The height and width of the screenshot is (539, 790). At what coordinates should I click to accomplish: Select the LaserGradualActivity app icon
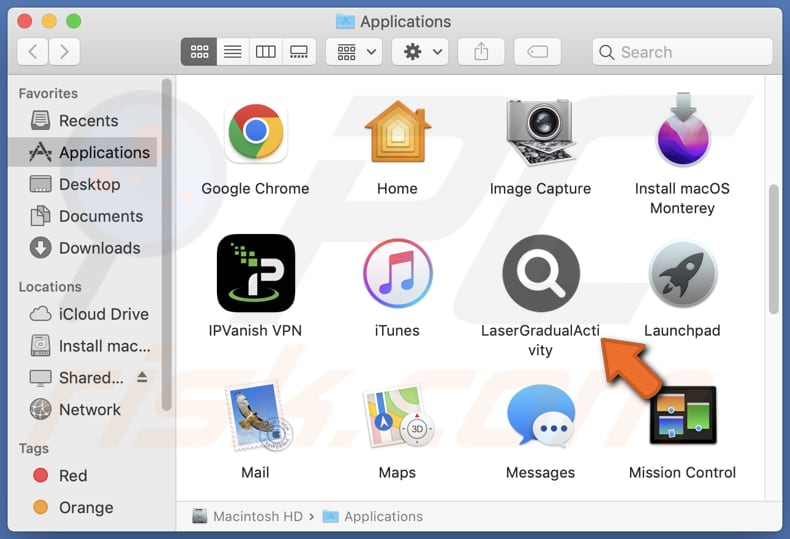(x=541, y=273)
